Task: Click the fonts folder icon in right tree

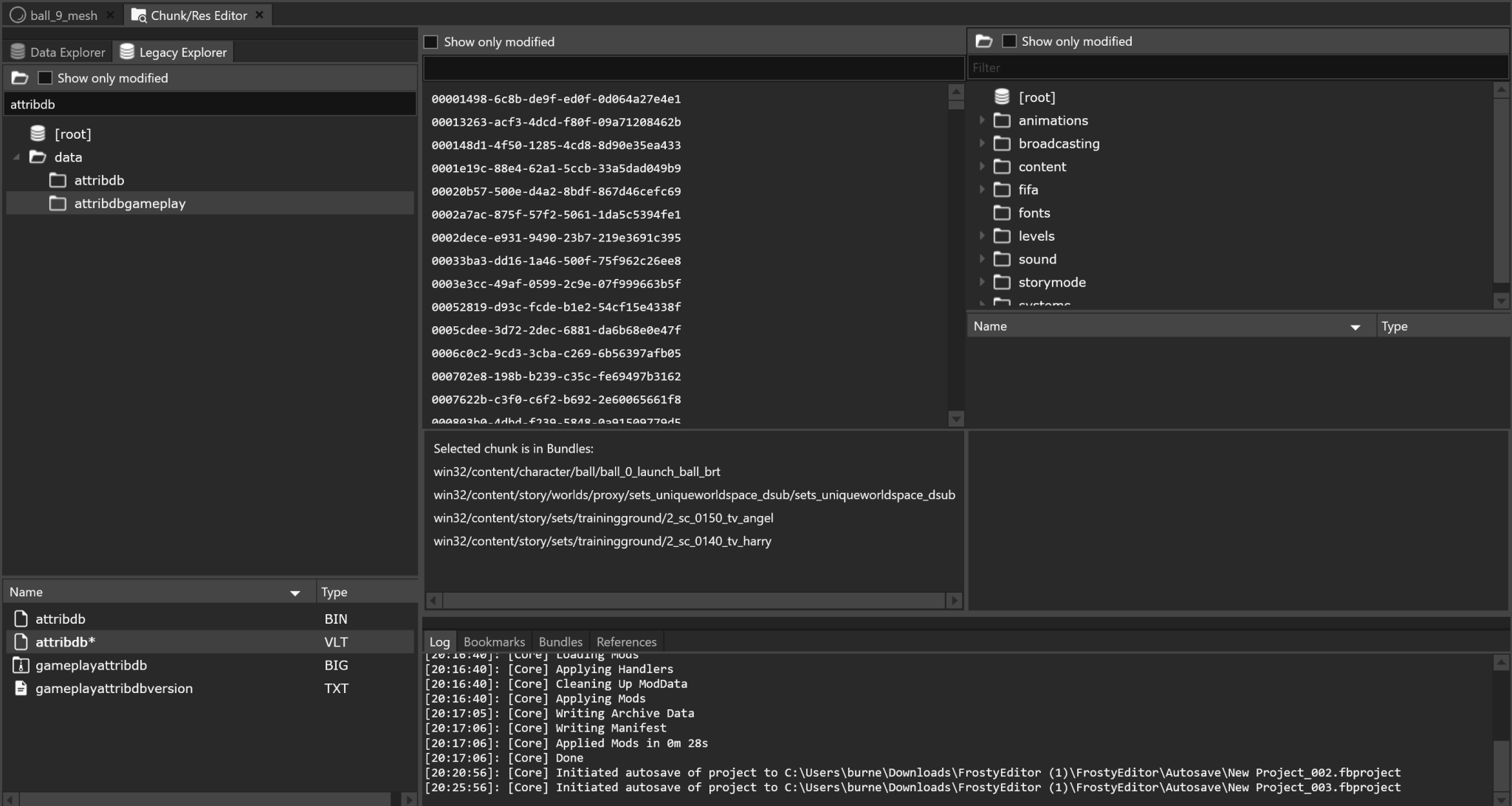Action: coord(1002,213)
